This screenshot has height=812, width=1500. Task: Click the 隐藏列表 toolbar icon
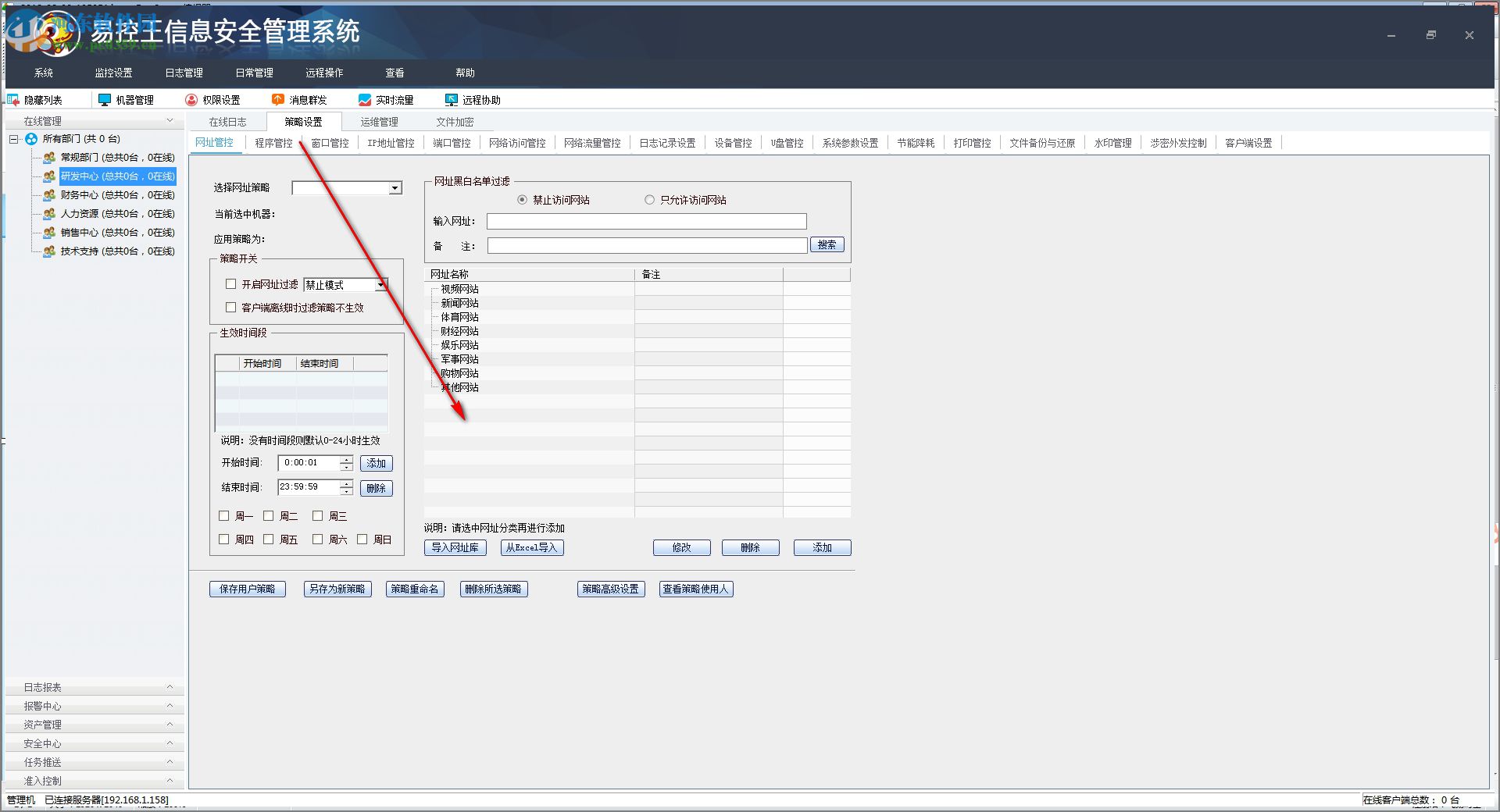point(12,100)
